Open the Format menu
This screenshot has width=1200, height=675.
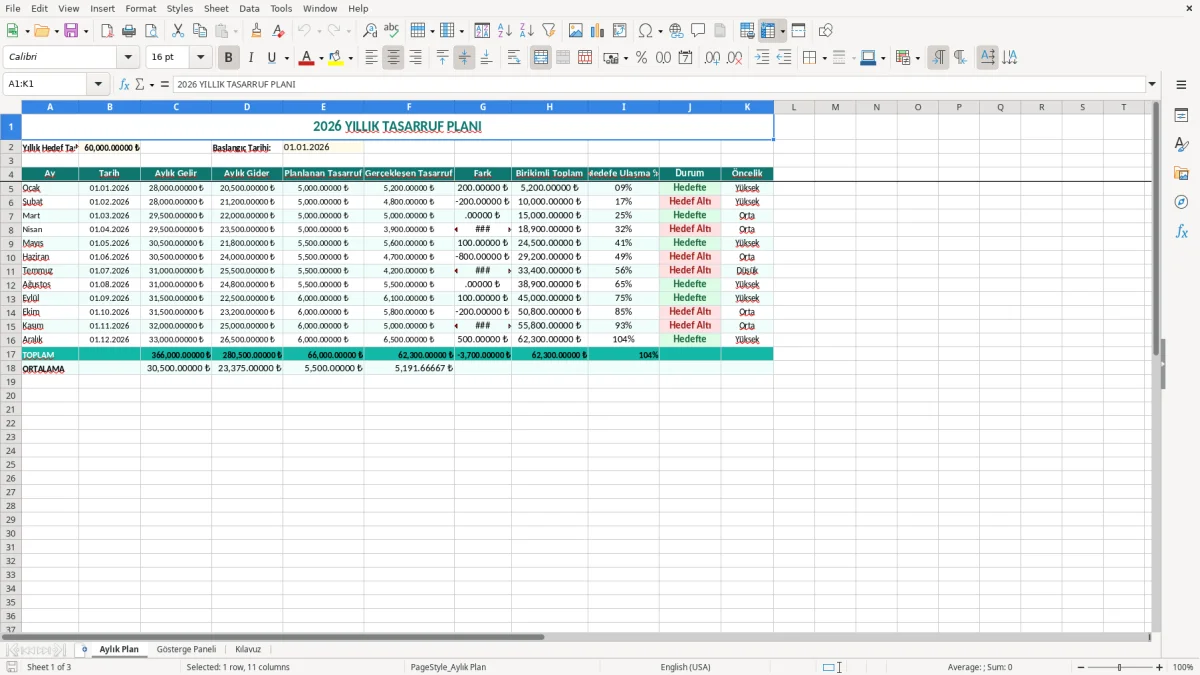141,8
